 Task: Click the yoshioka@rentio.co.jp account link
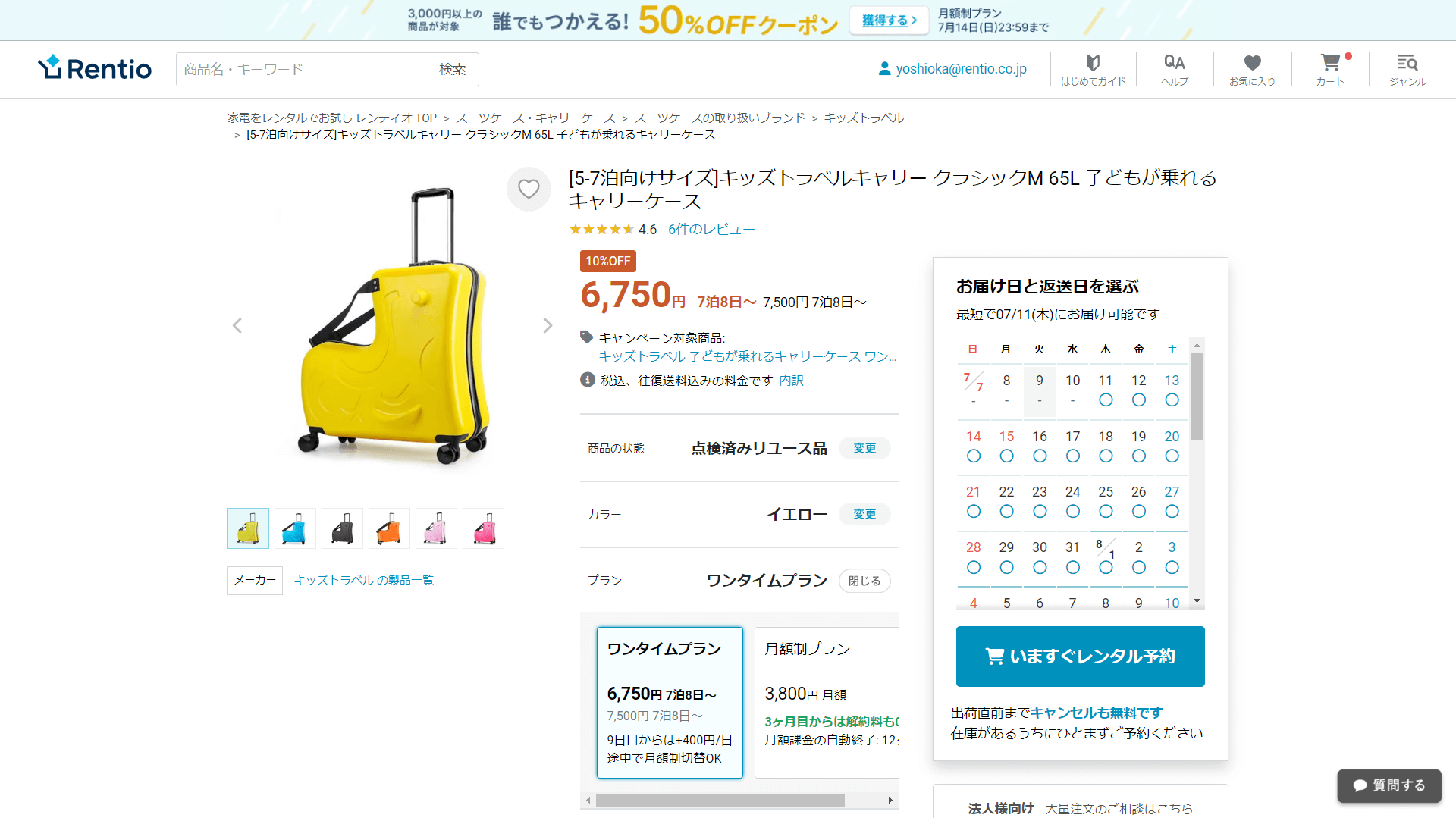pos(961,69)
